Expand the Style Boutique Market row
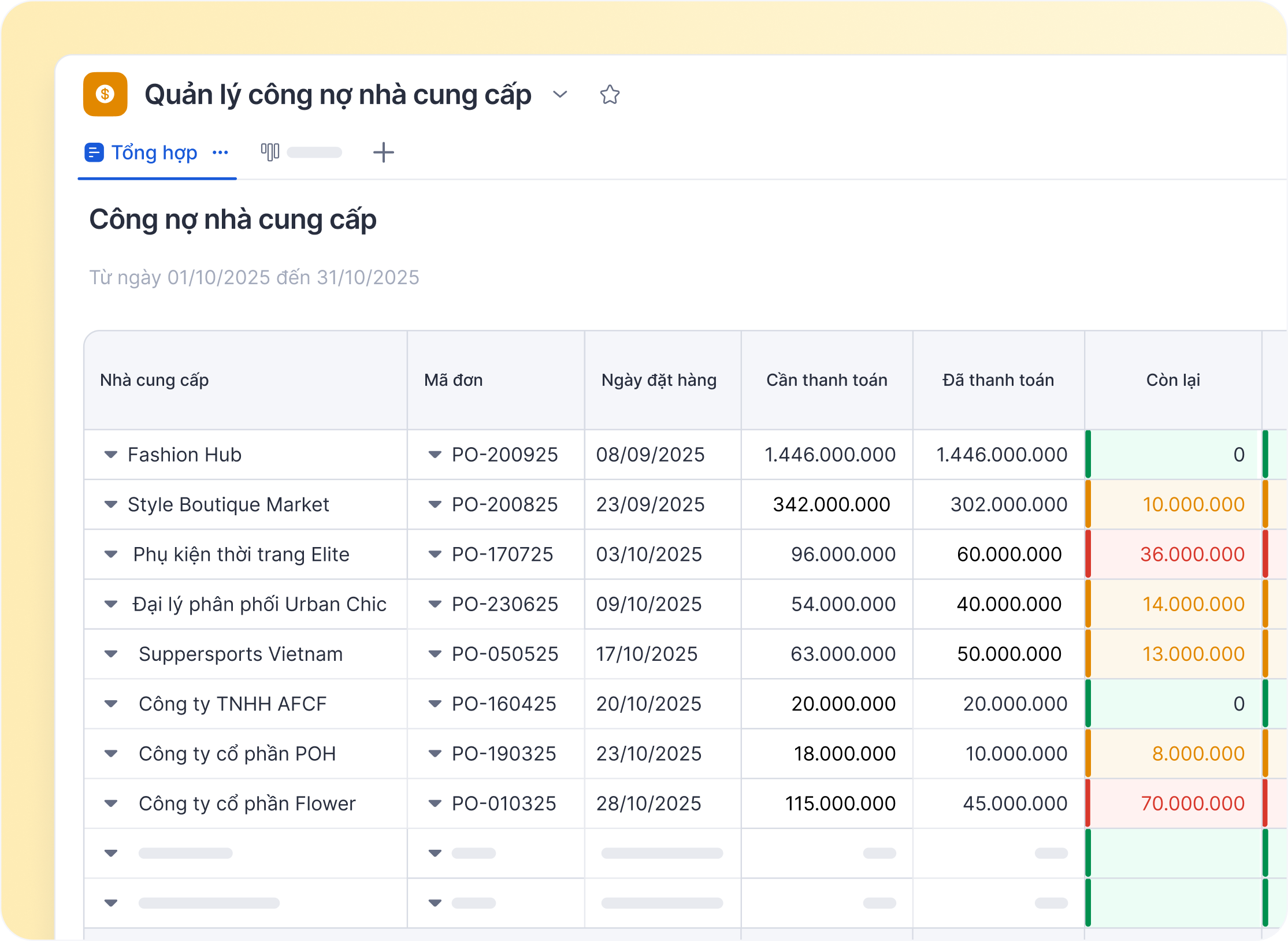1288x941 pixels. pos(111,504)
